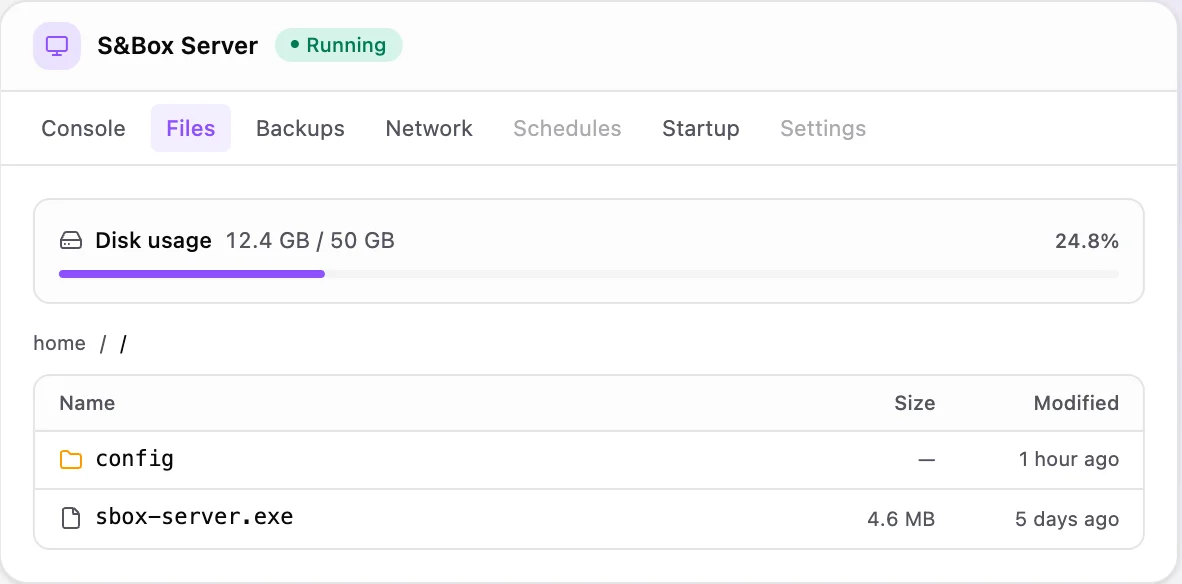Click the disk drive icon beside Disk usage

point(71,241)
